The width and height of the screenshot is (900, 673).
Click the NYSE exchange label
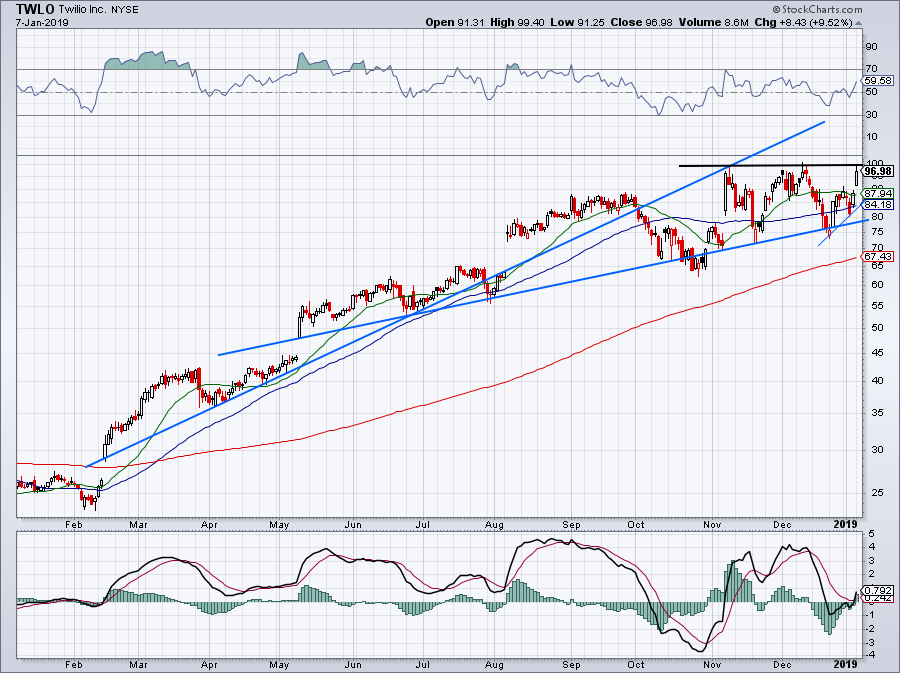point(125,9)
